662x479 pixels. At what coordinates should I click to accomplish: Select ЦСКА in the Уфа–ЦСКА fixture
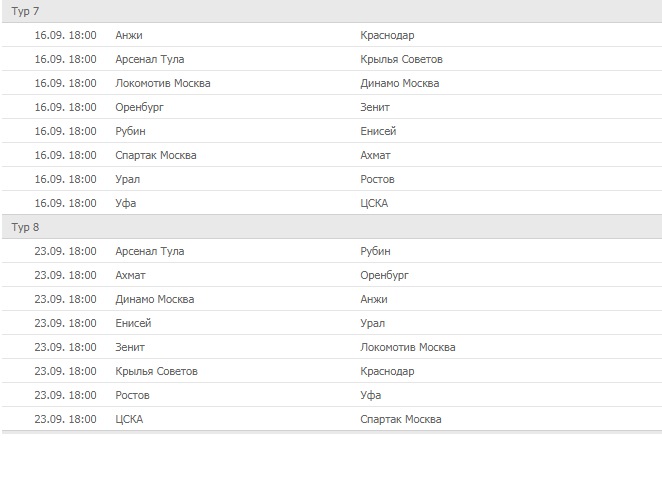(374, 203)
